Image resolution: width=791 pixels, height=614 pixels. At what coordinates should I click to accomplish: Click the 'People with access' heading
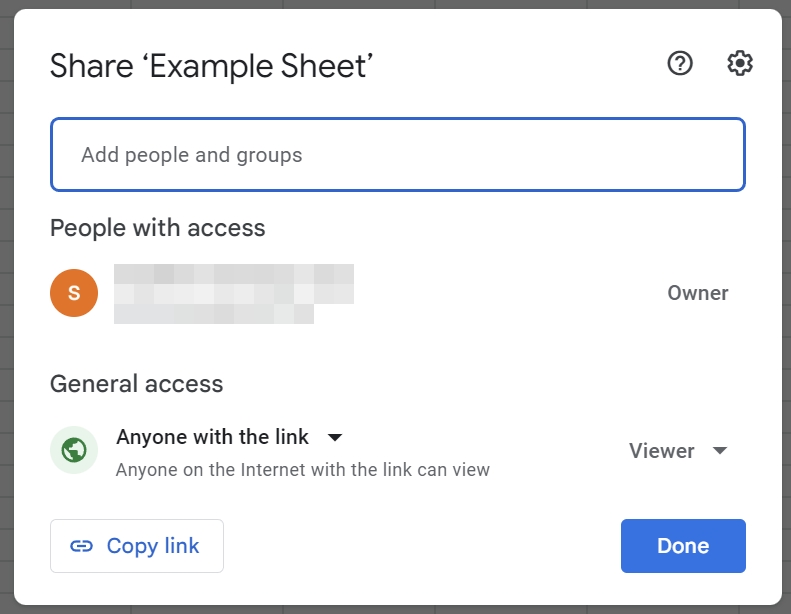pyautogui.click(x=157, y=228)
